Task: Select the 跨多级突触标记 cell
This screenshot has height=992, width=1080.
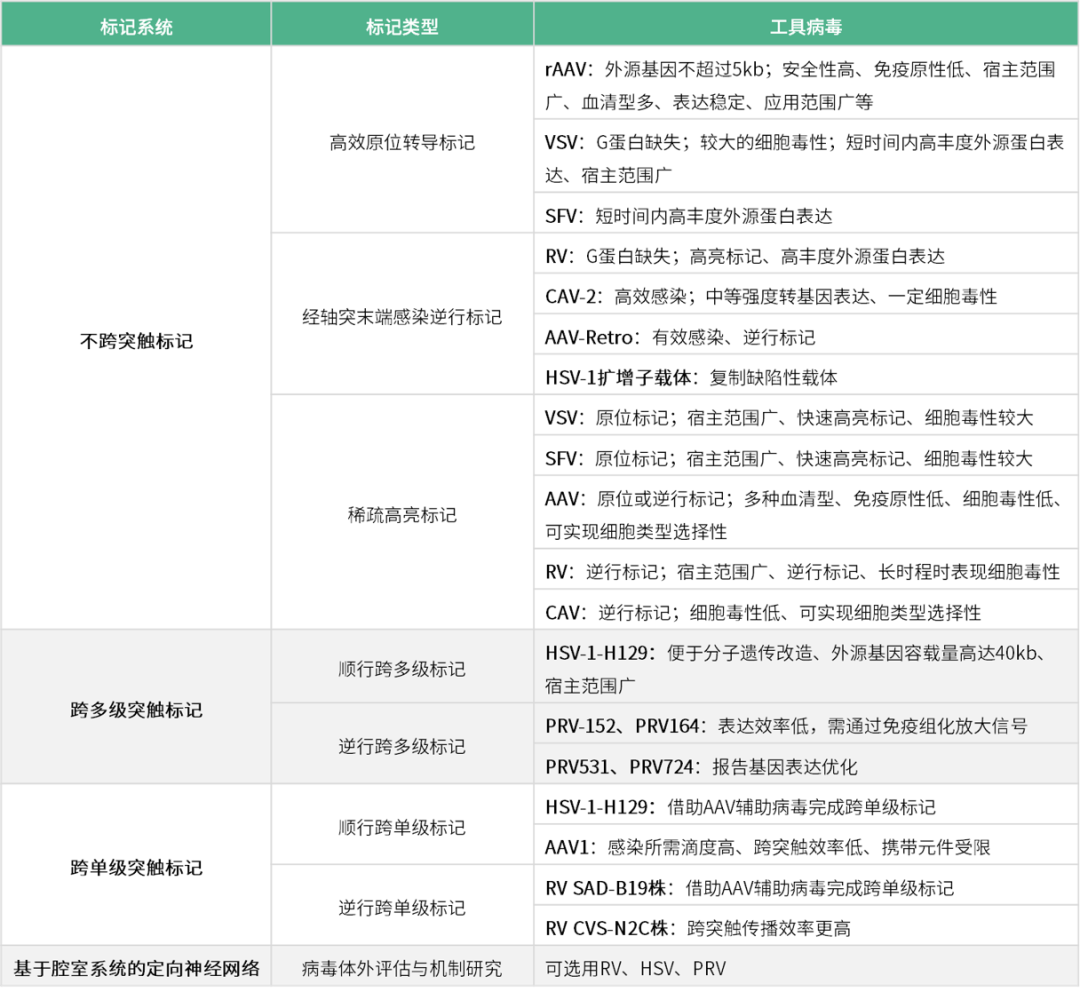Action: point(136,710)
